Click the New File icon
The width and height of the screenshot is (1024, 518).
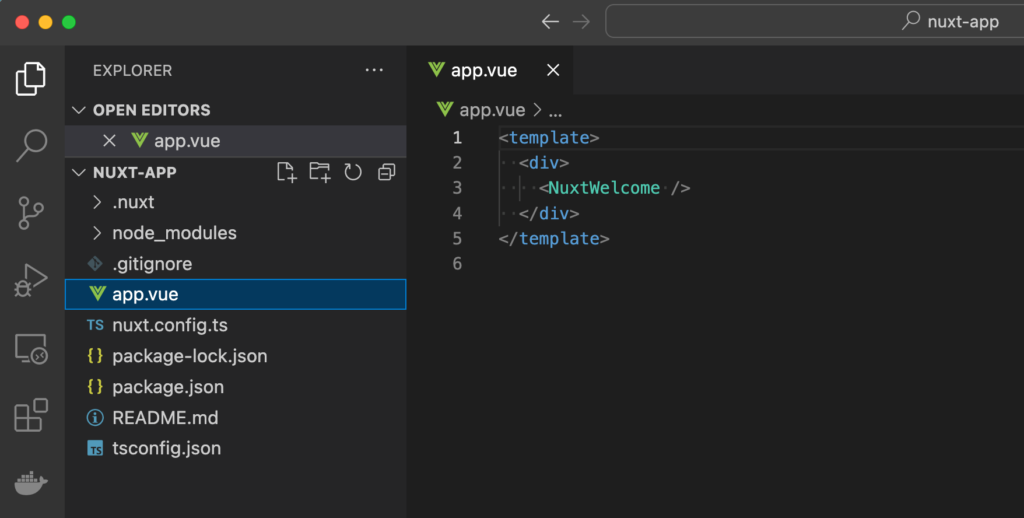287,172
